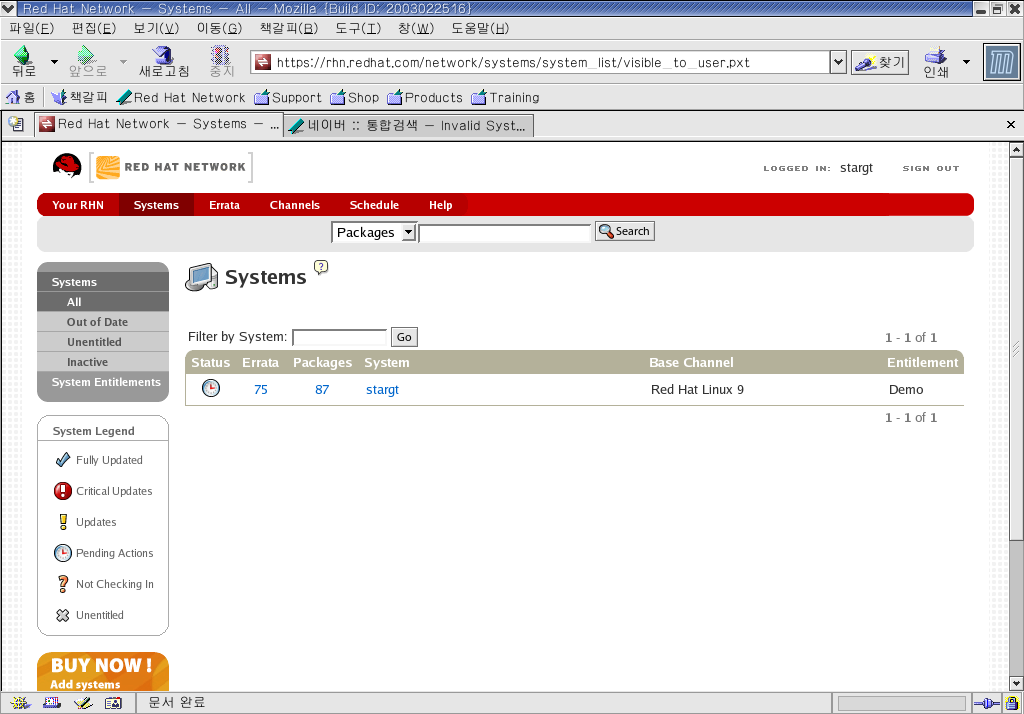Open Navigator from the status bar component icon

(20, 703)
